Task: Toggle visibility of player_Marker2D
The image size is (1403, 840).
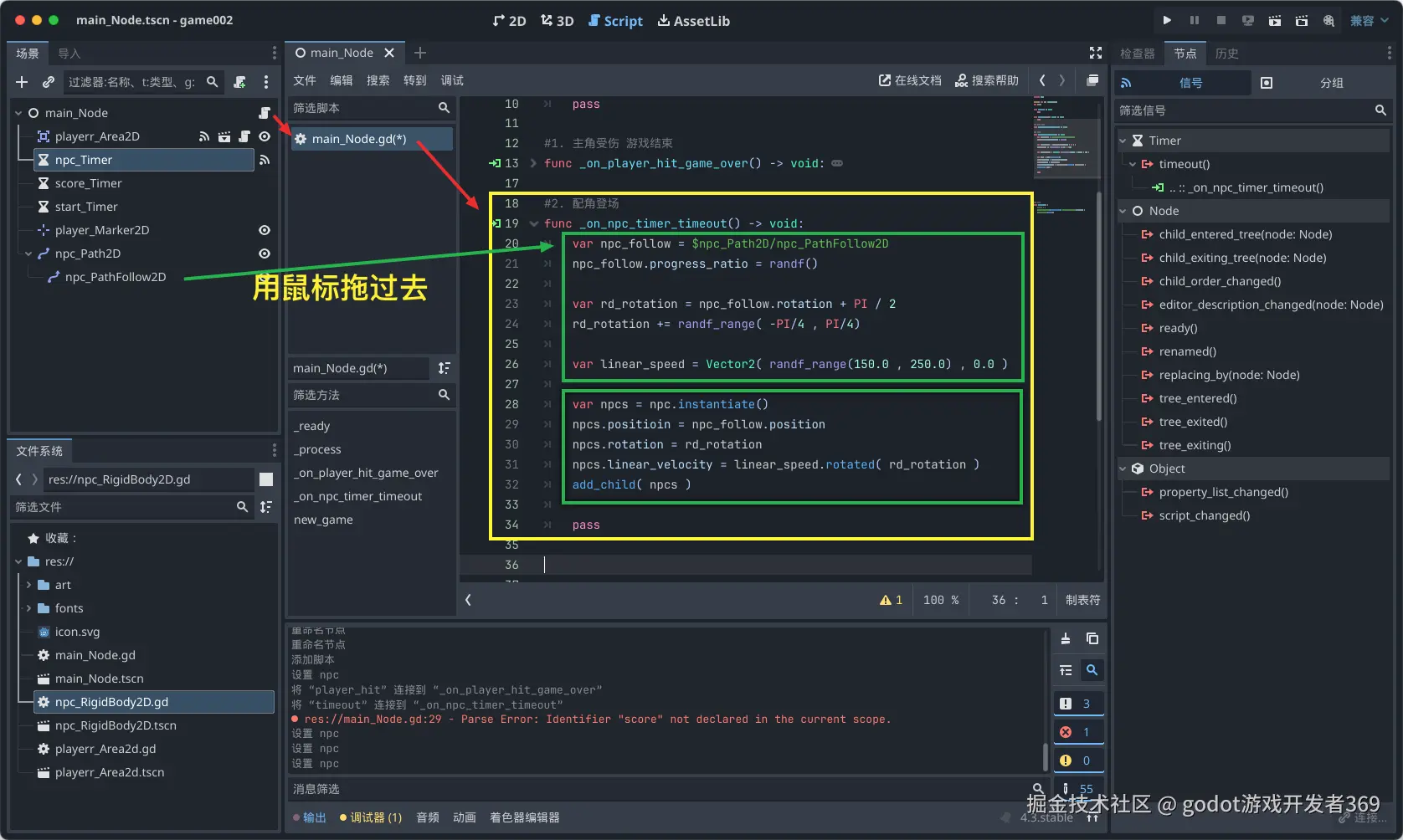Action: click(x=265, y=230)
